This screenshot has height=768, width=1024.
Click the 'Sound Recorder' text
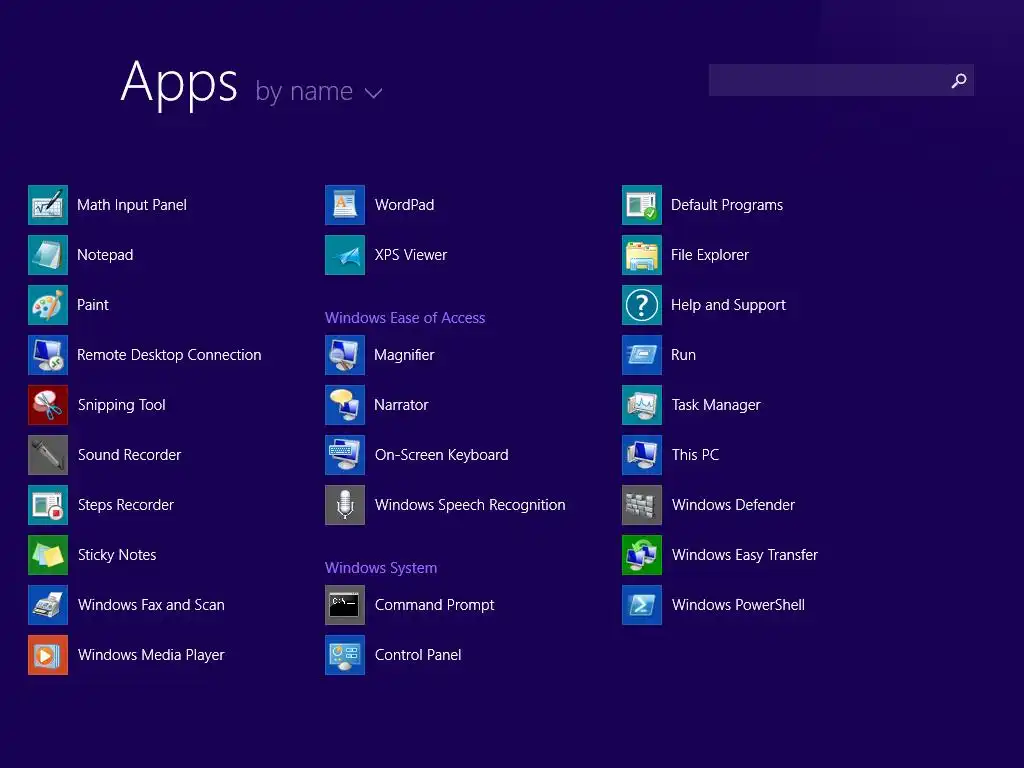129,455
